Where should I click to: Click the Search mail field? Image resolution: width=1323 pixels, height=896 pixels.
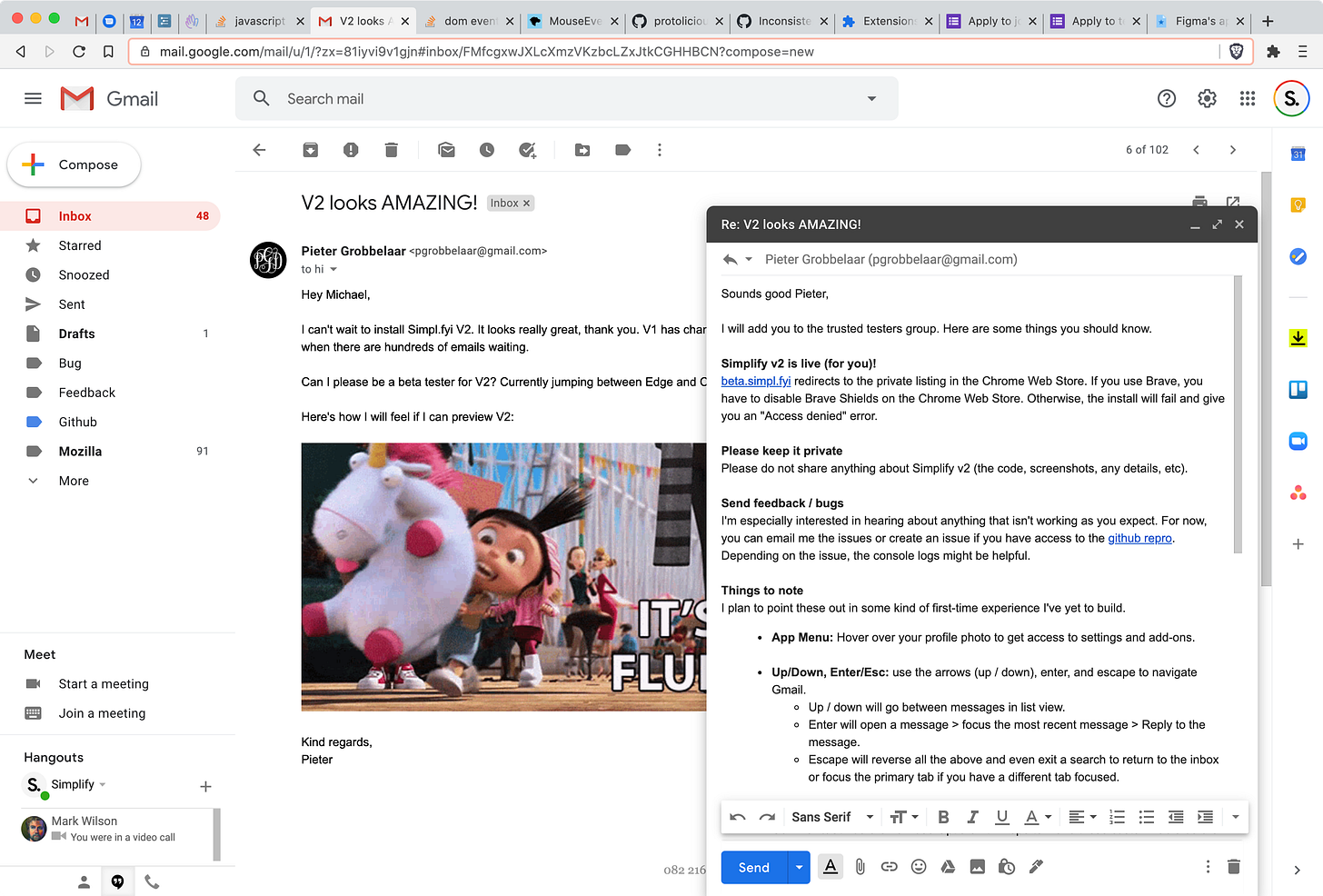568,98
